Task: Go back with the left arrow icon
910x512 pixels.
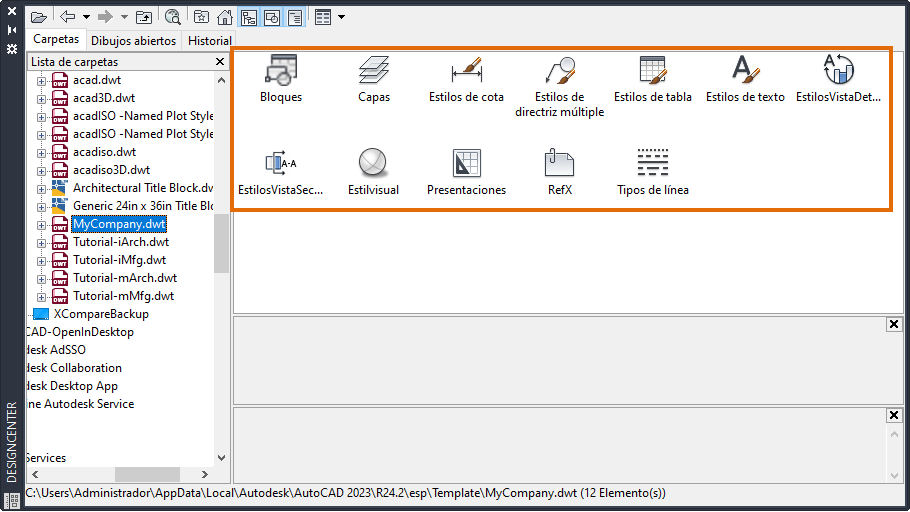Action: click(68, 17)
